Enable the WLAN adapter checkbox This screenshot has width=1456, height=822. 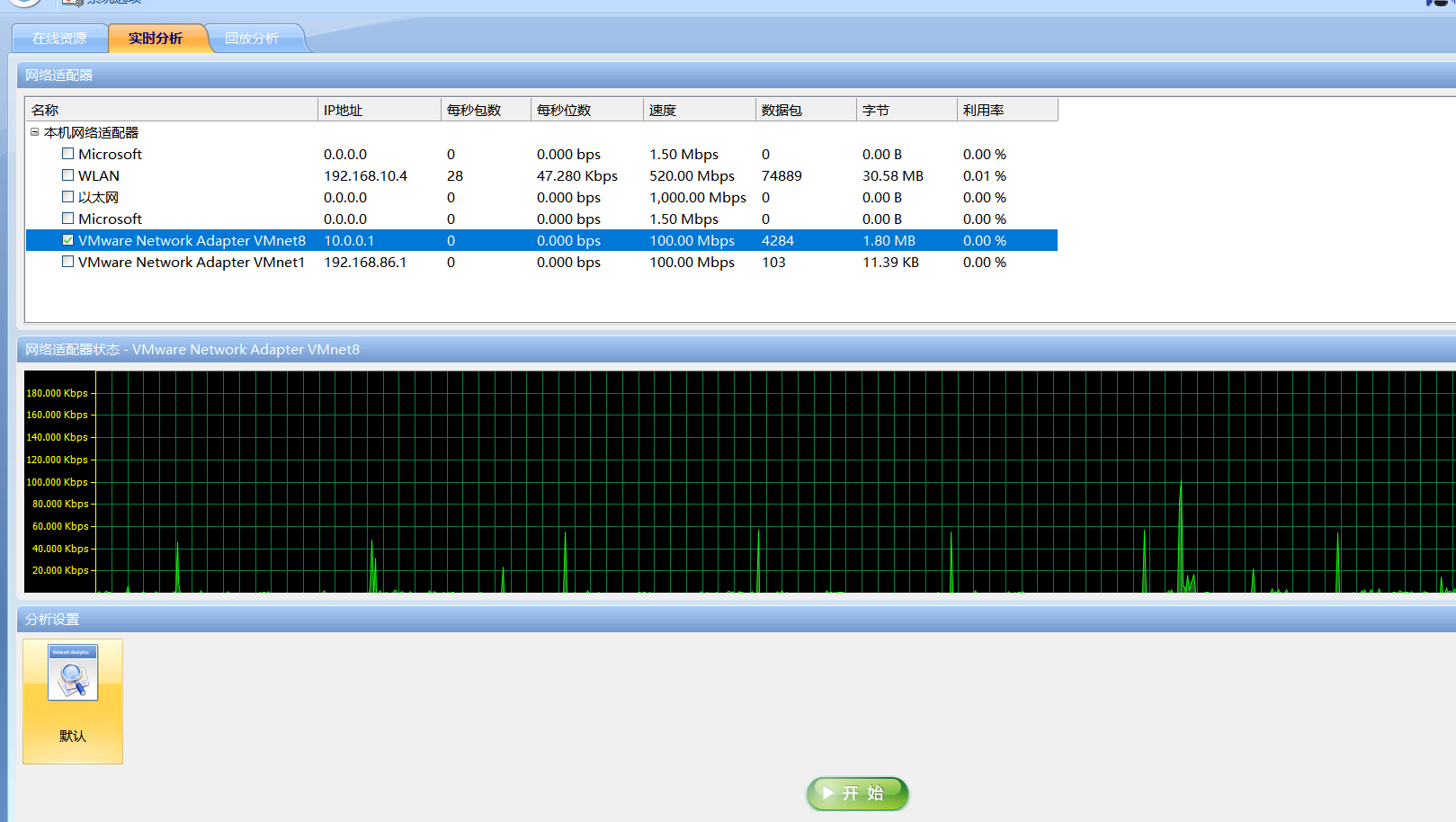tap(67, 175)
